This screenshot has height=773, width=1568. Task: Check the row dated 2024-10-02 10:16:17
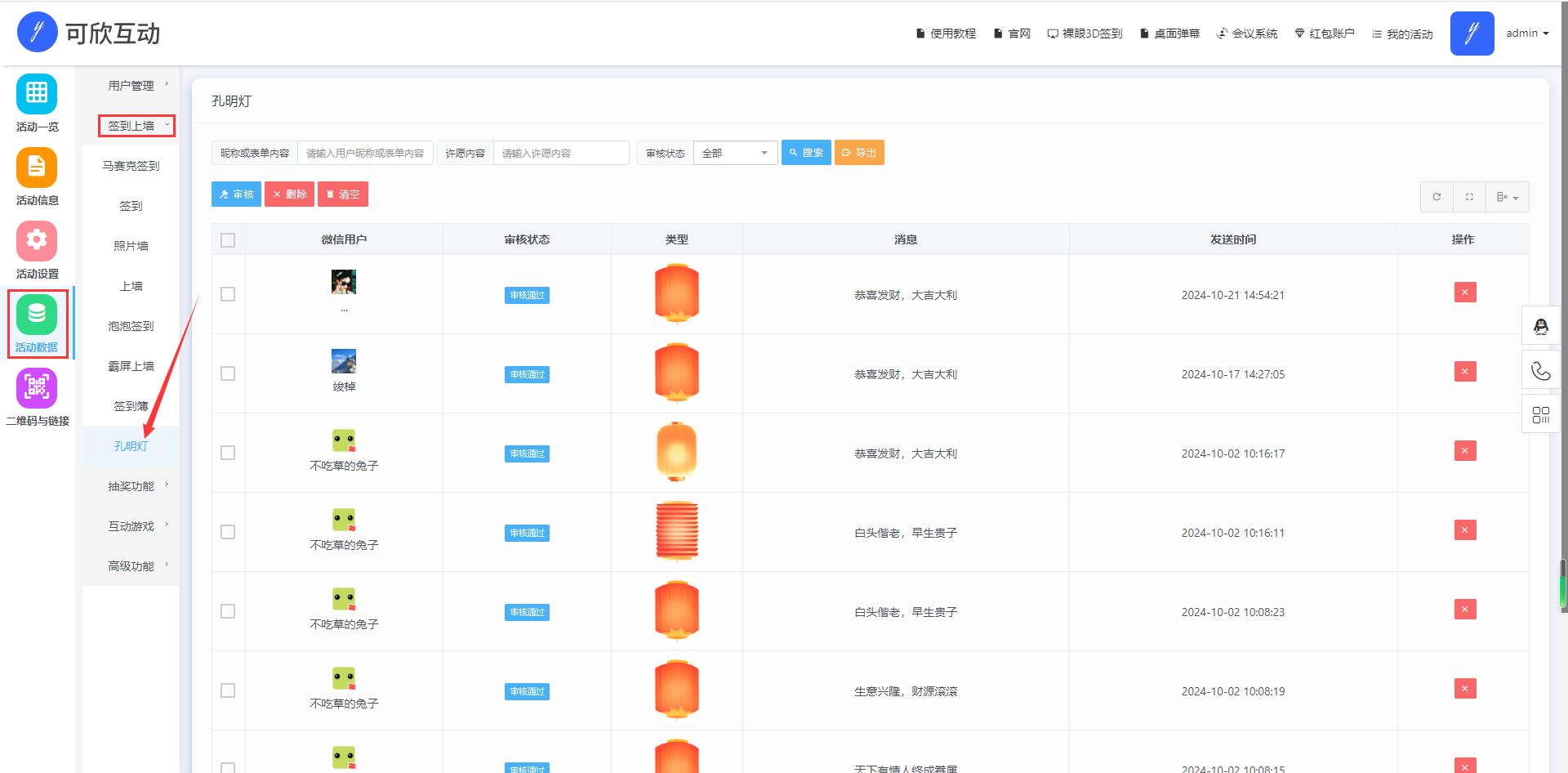click(228, 453)
